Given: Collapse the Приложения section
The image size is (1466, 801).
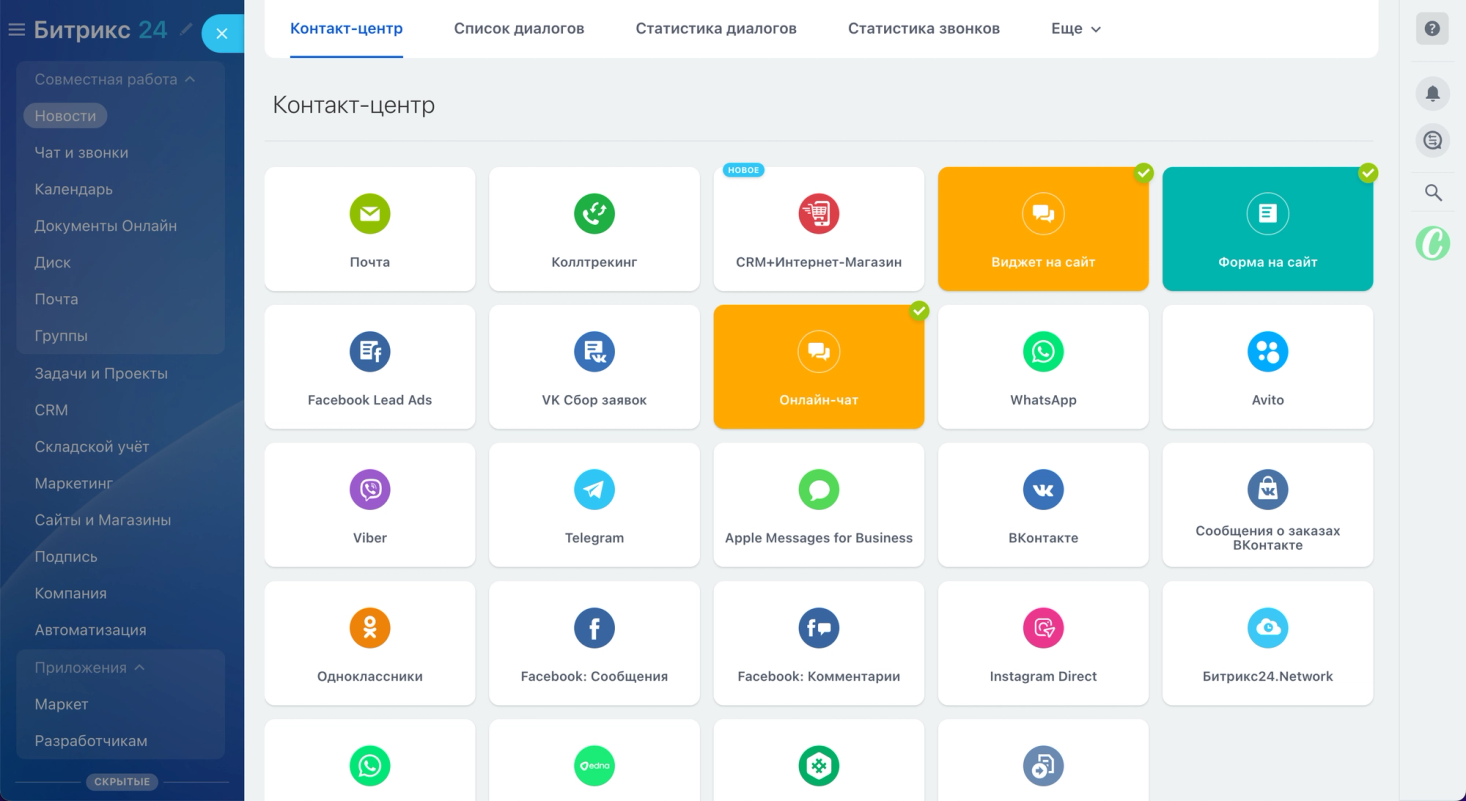Looking at the screenshot, I should pos(90,667).
